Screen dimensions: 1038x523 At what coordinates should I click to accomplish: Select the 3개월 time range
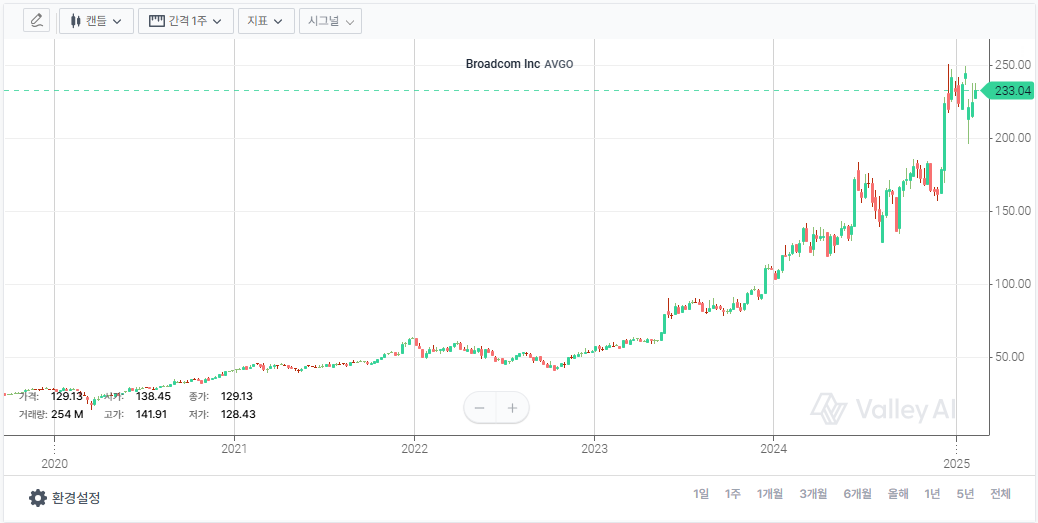point(813,494)
